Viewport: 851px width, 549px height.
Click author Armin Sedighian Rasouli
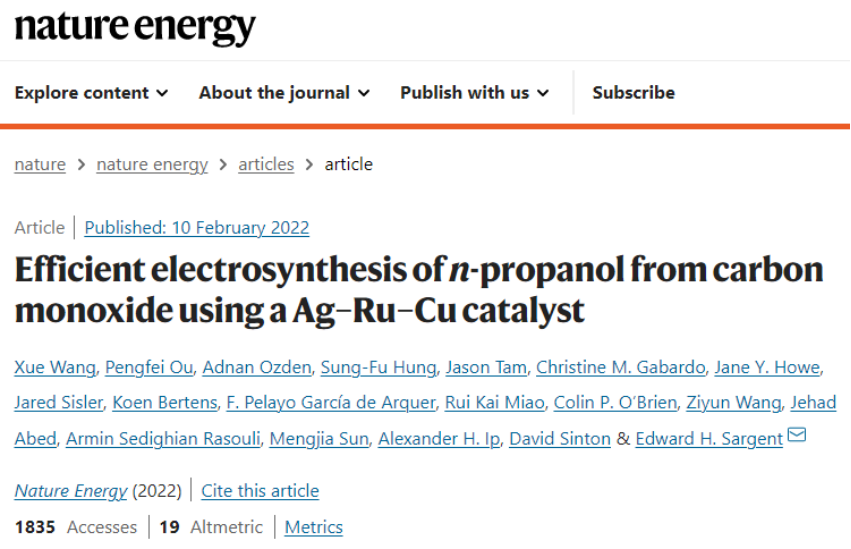pos(163,438)
